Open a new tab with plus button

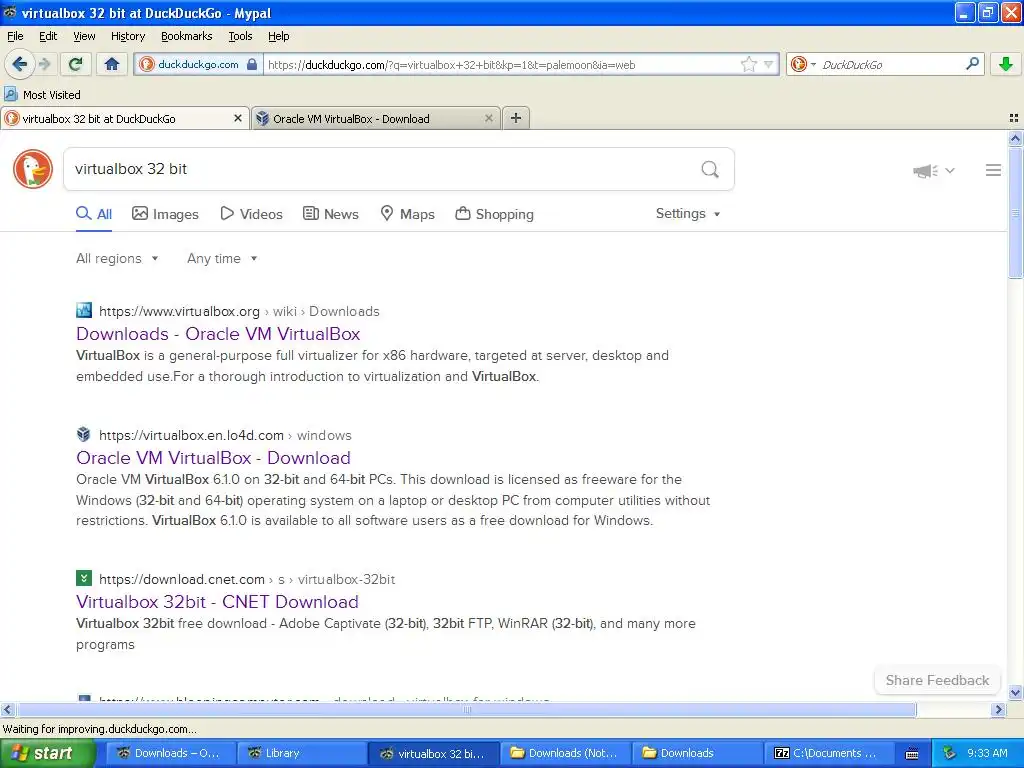pyautogui.click(x=515, y=118)
